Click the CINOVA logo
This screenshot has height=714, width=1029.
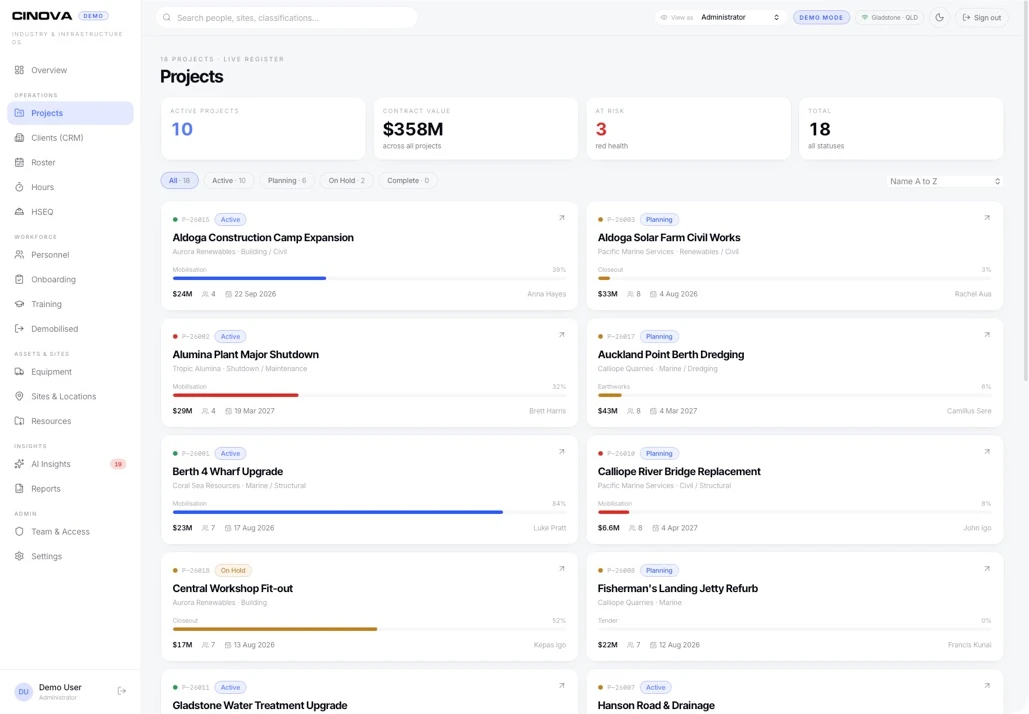[x=42, y=16]
